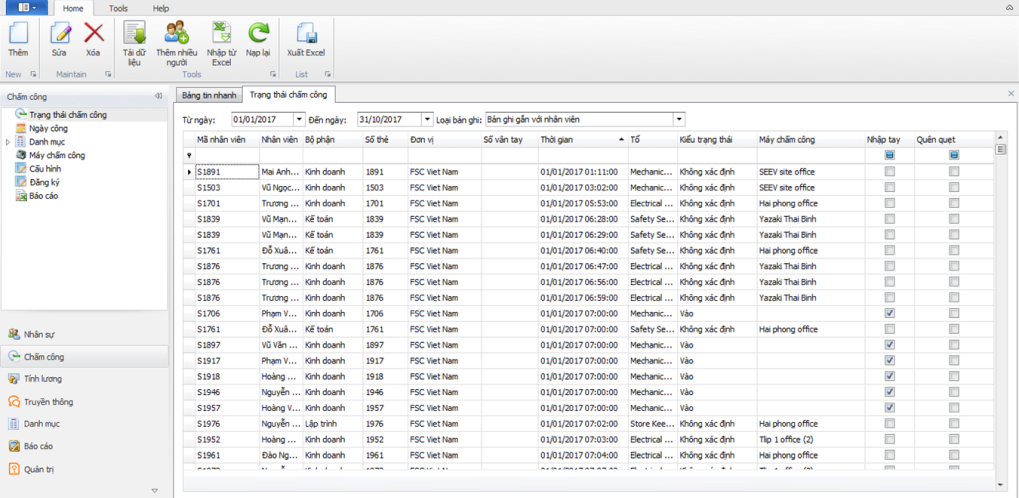This screenshot has height=498, width=1019.
Task: Select Trạng thái chấm công tree item
Action: click(x=68, y=115)
